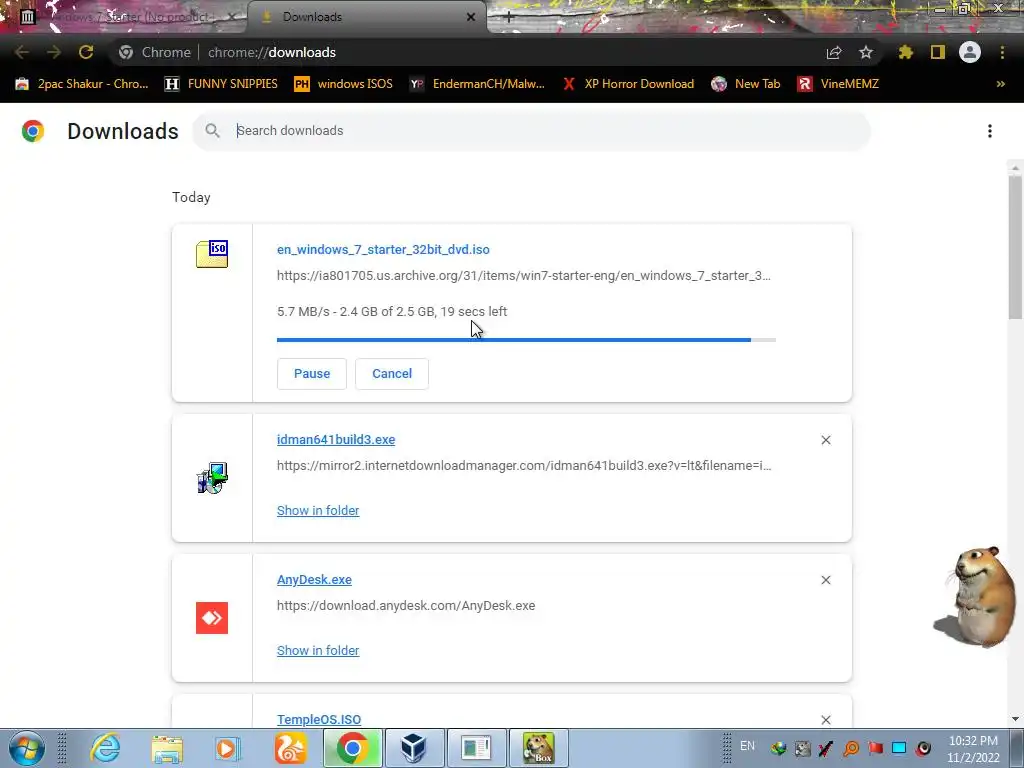Image resolution: width=1024 pixels, height=768 pixels.
Task: Open the document window taskbar icon
Action: tap(476, 748)
